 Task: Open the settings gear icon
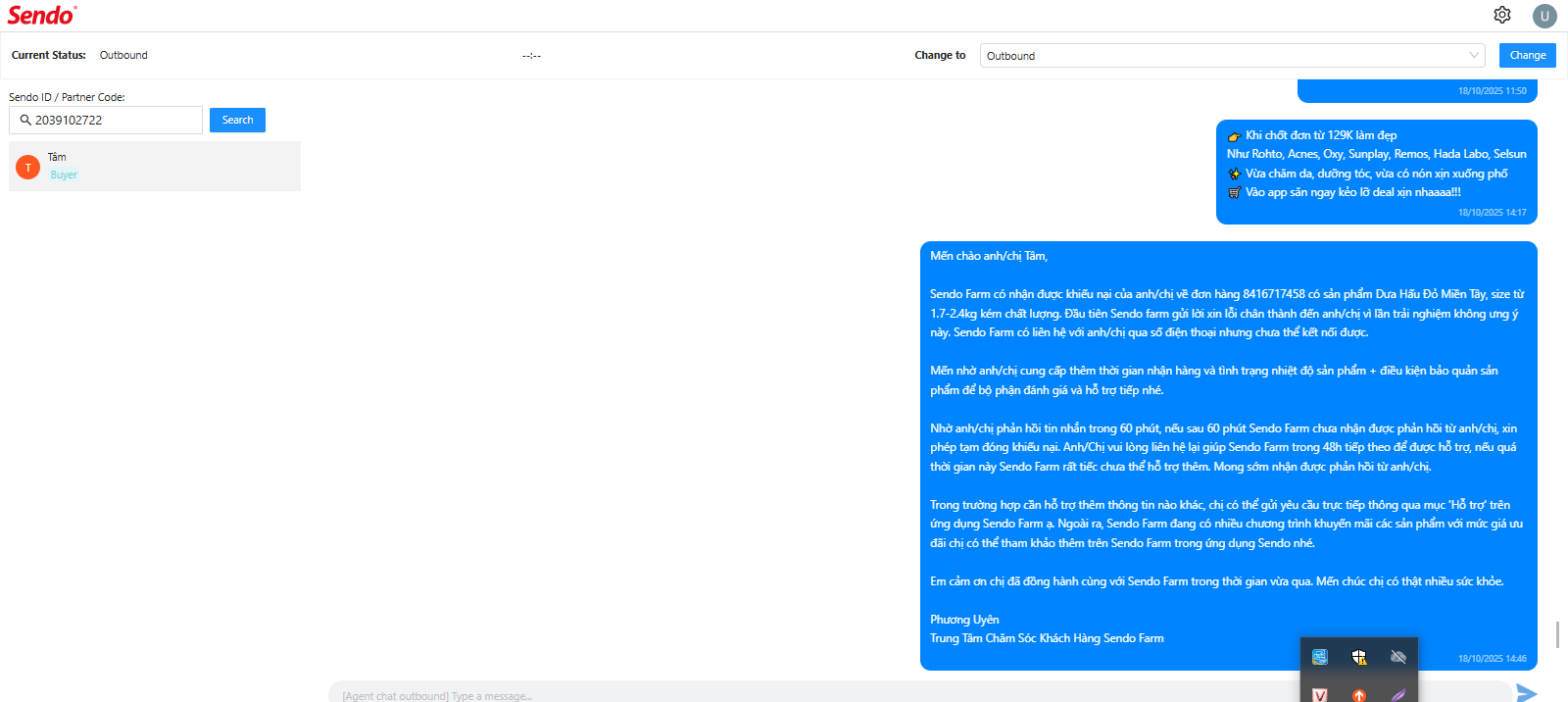coord(1502,15)
